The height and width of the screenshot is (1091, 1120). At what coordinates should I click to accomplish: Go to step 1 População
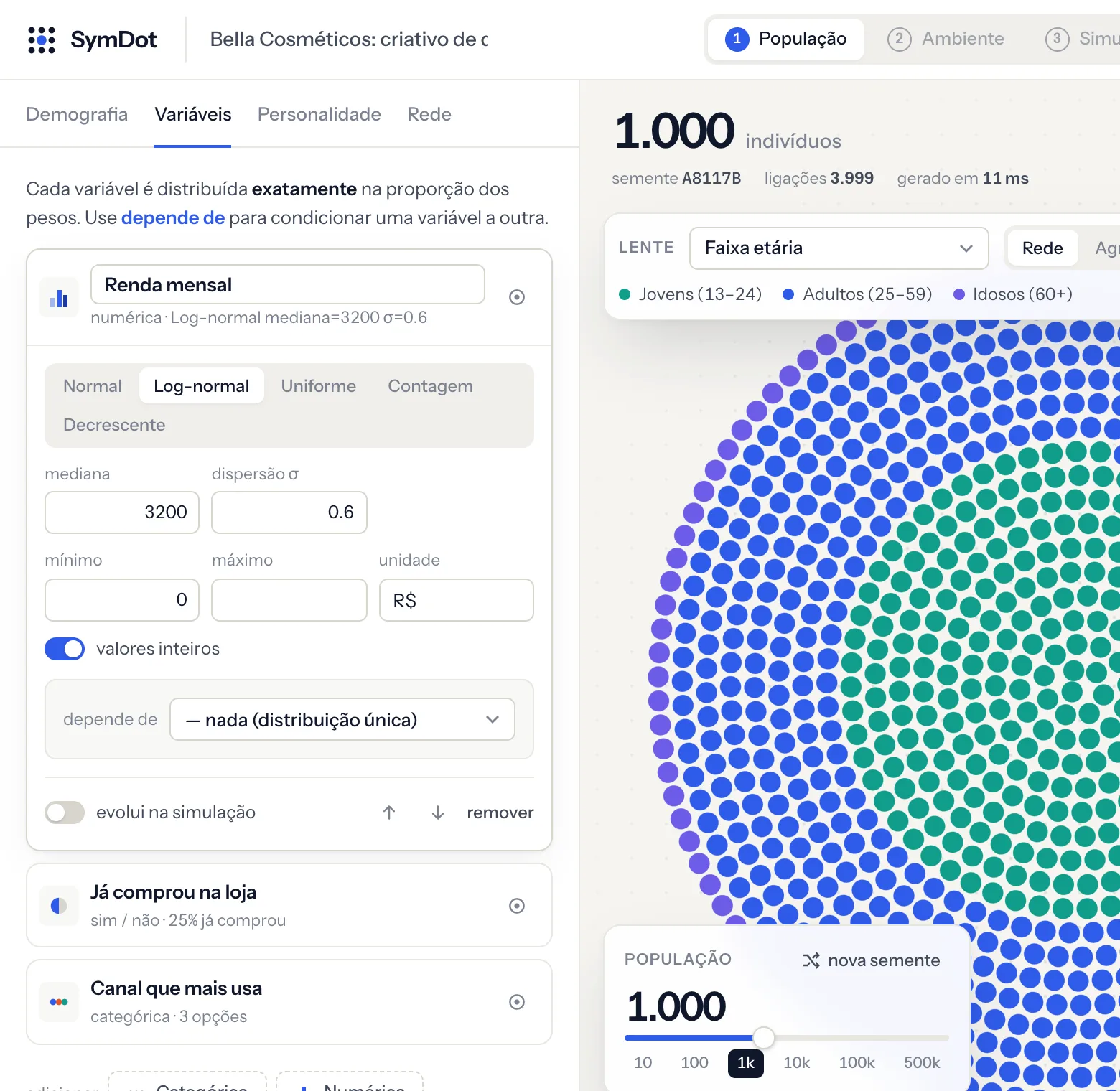pos(786,39)
